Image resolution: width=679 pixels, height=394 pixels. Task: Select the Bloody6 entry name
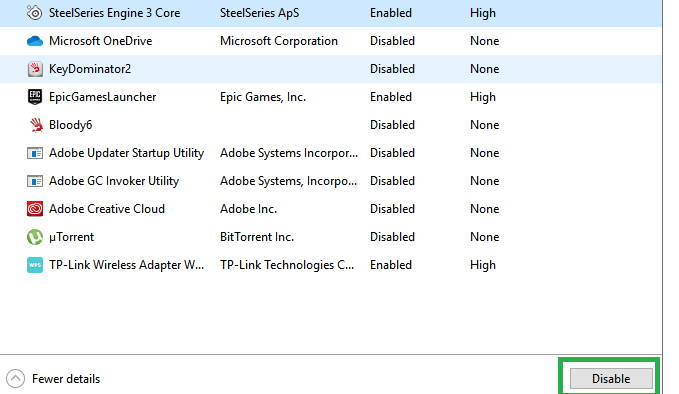coord(70,125)
